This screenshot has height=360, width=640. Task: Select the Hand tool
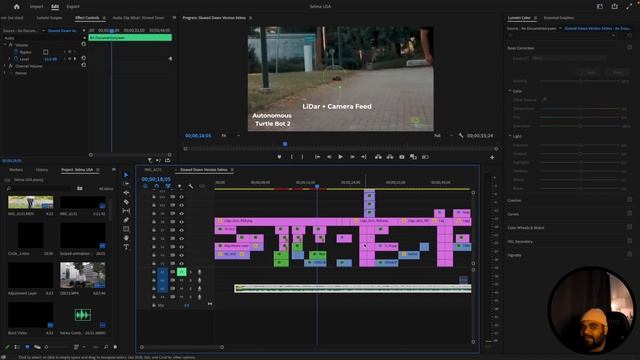tap(126, 238)
